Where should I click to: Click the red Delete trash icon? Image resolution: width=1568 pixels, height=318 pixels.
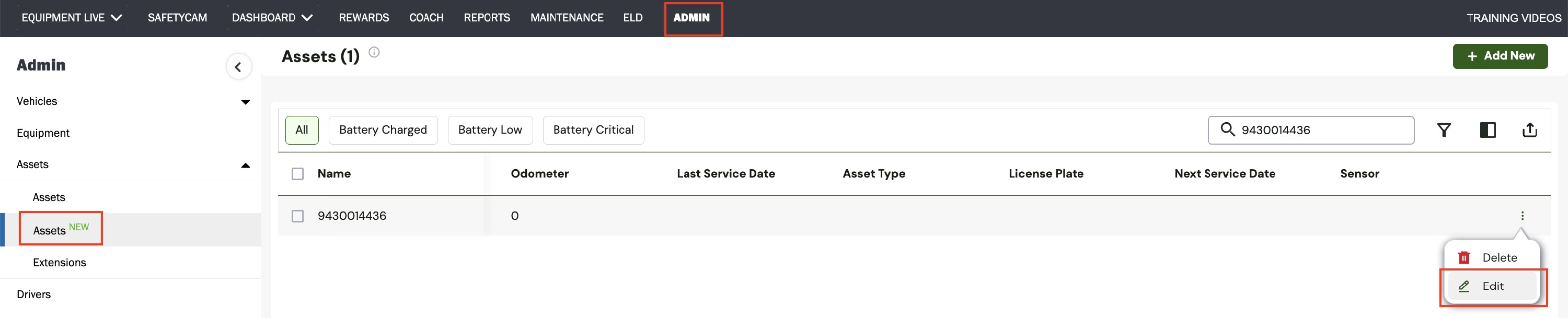pos(1464,258)
